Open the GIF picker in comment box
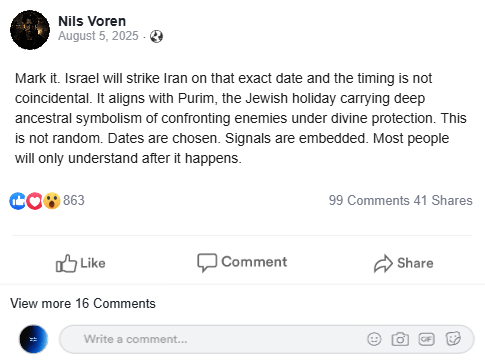This screenshot has height=363, width=485. click(426, 339)
